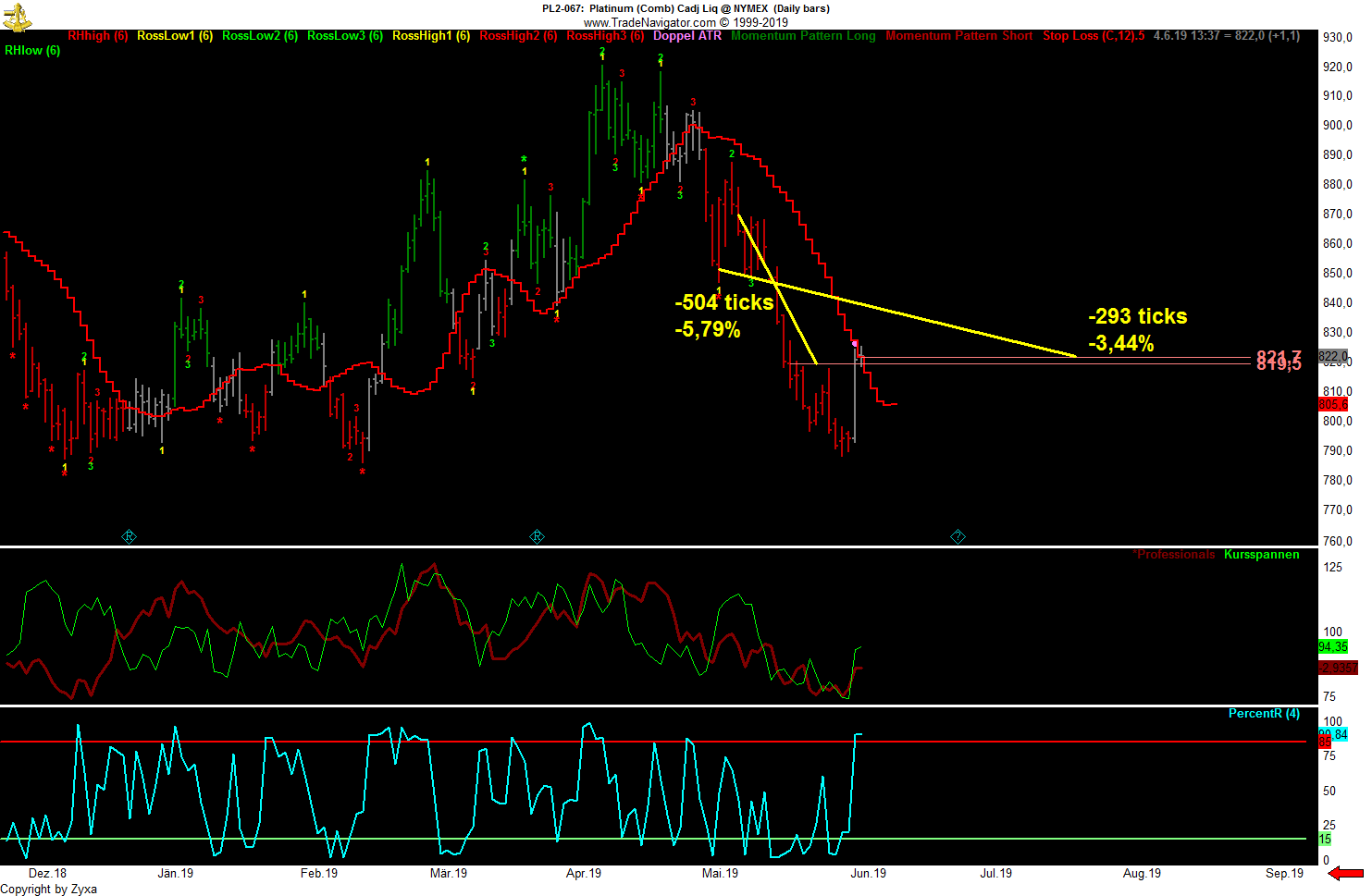
Task: Click the Jun.19 date axis label
Action: tap(869, 873)
